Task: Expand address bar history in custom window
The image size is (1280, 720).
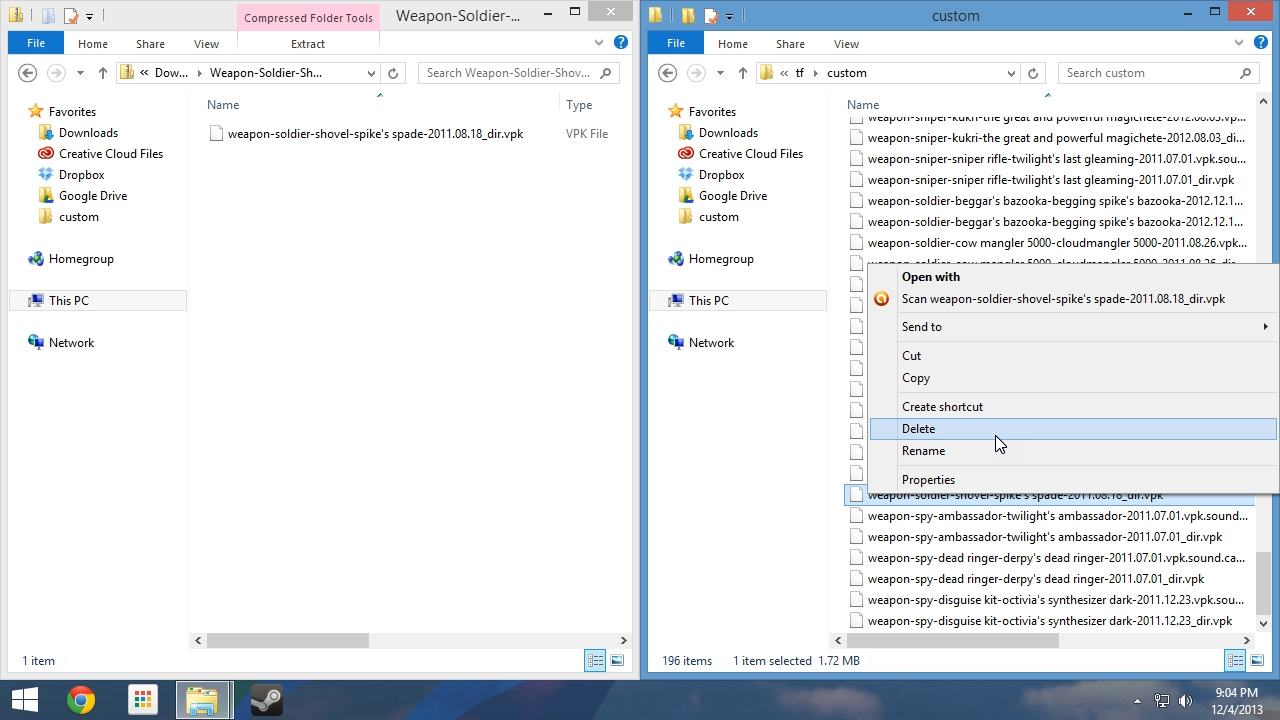Action: coord(1011,73)
